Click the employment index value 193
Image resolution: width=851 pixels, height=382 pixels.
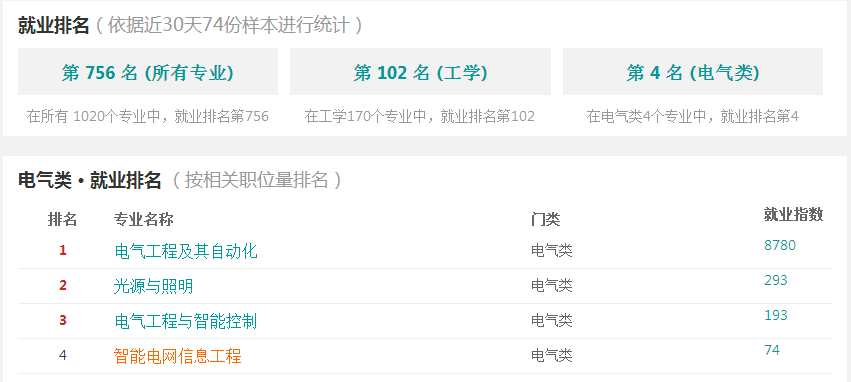(x=776, y=315)
